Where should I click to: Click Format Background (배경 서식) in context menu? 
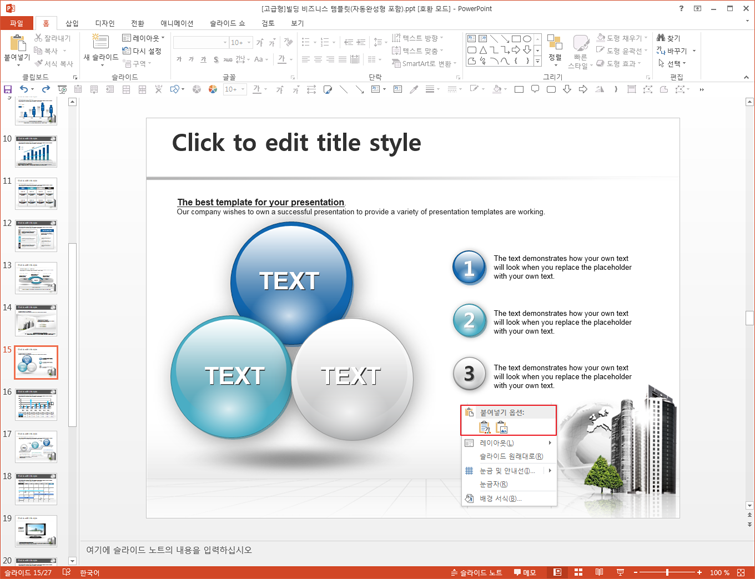(x=508, y=499)
